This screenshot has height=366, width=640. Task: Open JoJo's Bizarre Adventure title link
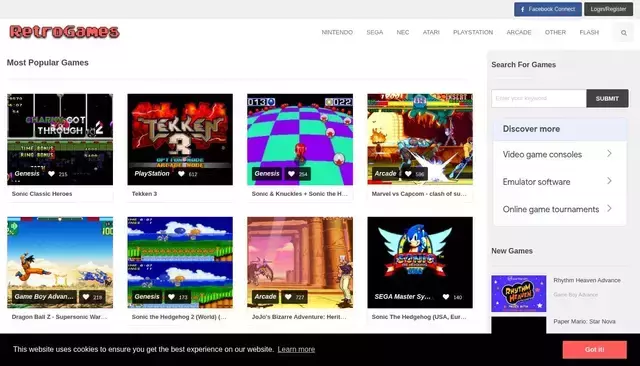[299, 317]
